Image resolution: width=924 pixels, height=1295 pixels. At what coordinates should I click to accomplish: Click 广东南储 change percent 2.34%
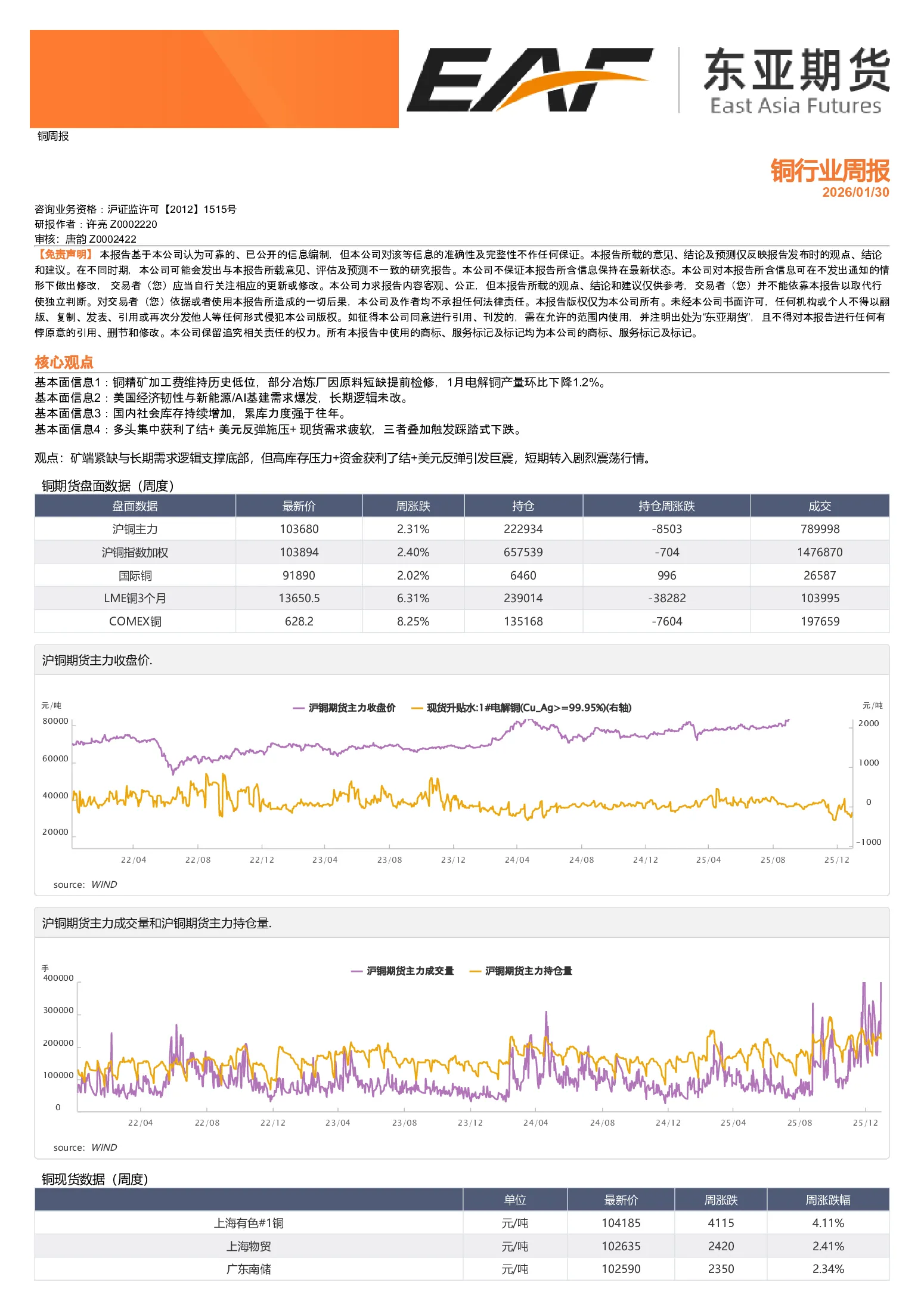828,1269
